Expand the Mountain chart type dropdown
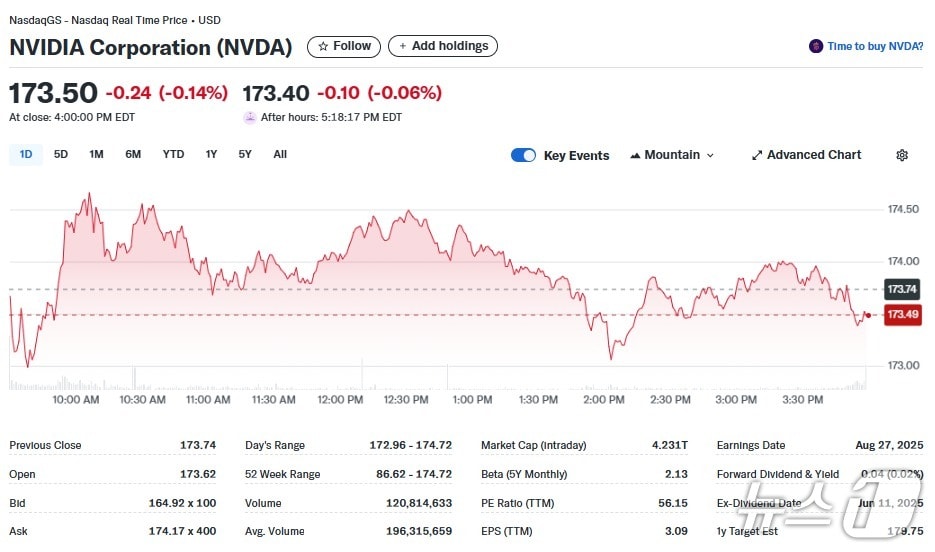 (x=672, y=155)
